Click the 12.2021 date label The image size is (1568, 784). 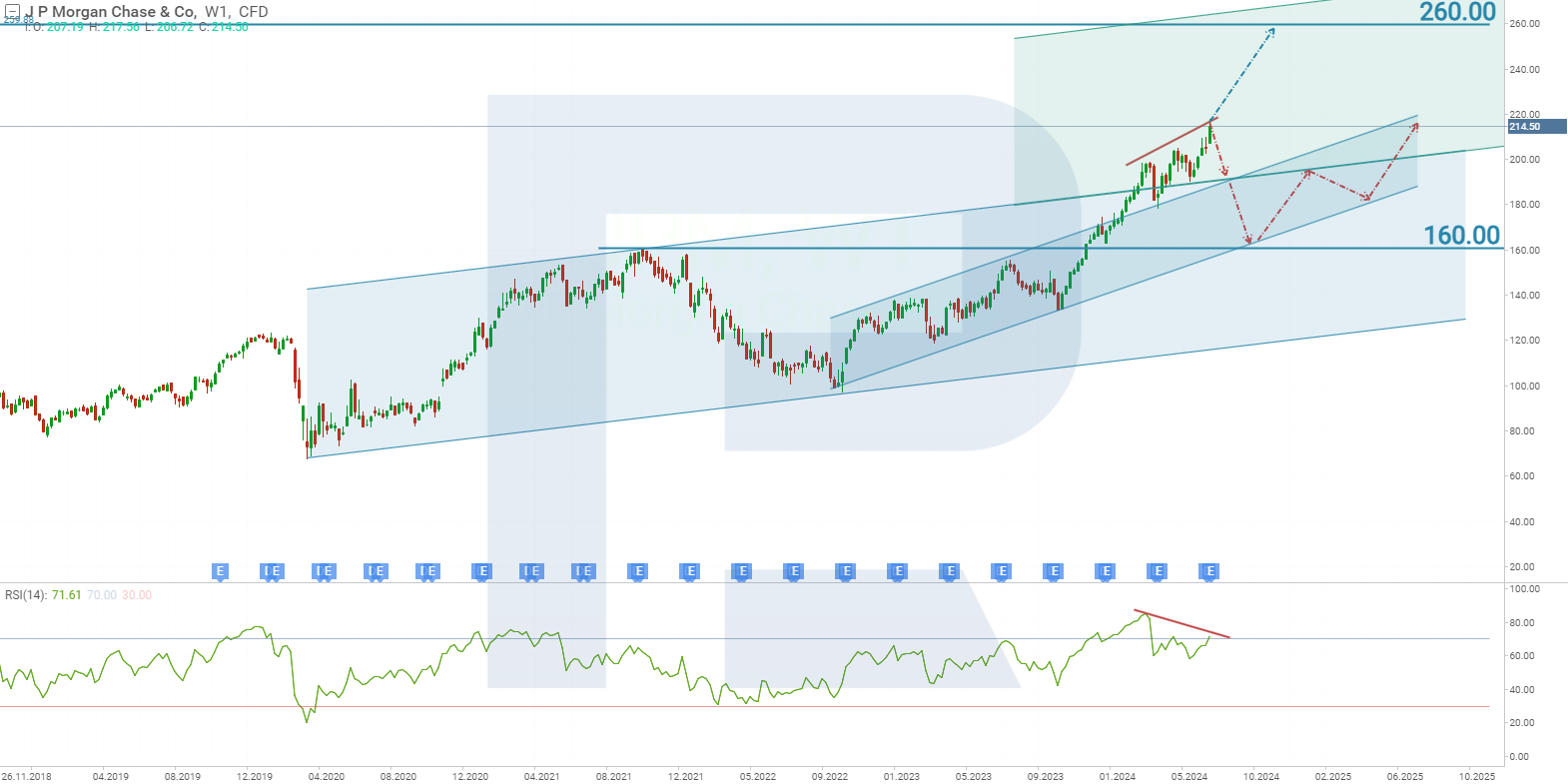[x=686, y=777]
